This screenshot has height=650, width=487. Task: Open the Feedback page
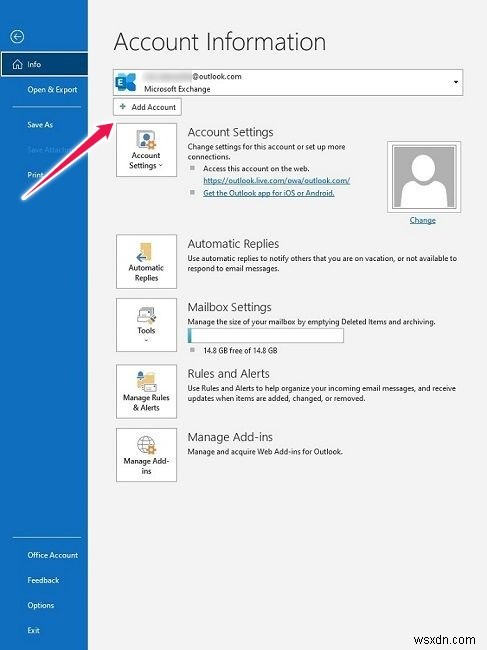click(x=43, y=580)
